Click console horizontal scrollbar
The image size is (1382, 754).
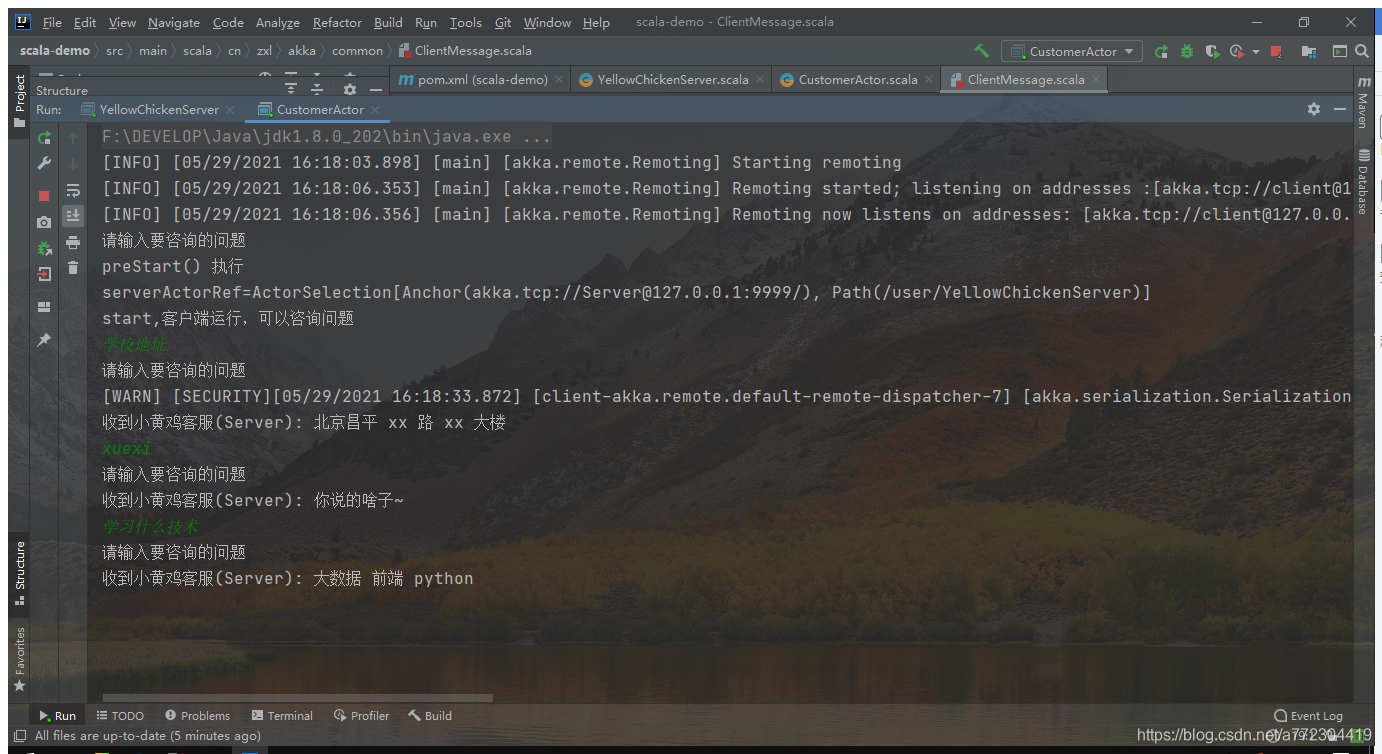tap(297, 698)
